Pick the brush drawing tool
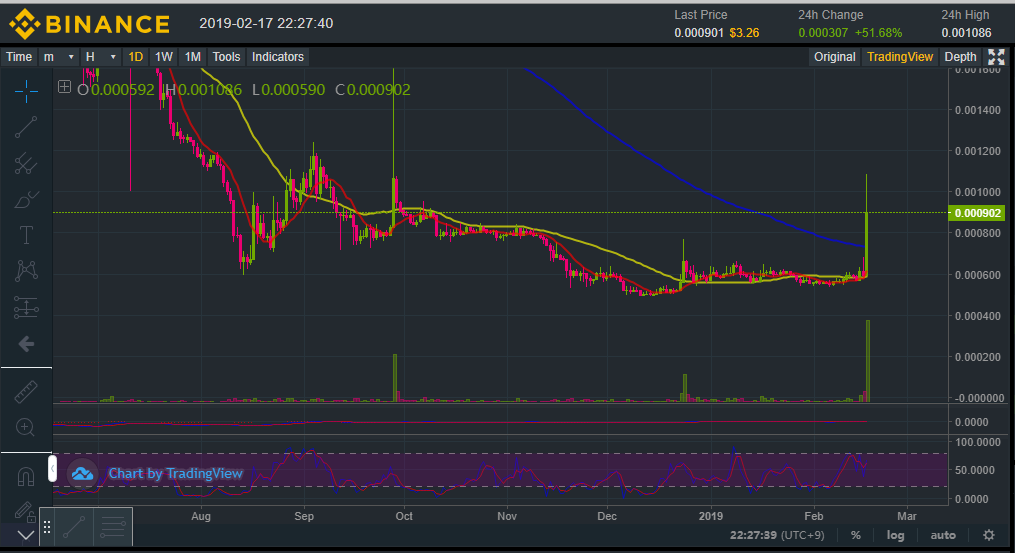1015x553 pixels. [26, 200]
